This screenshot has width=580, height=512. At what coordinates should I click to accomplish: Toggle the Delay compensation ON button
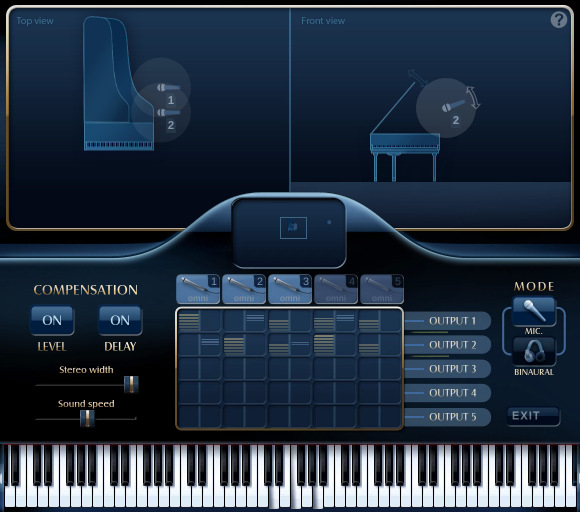120,320
